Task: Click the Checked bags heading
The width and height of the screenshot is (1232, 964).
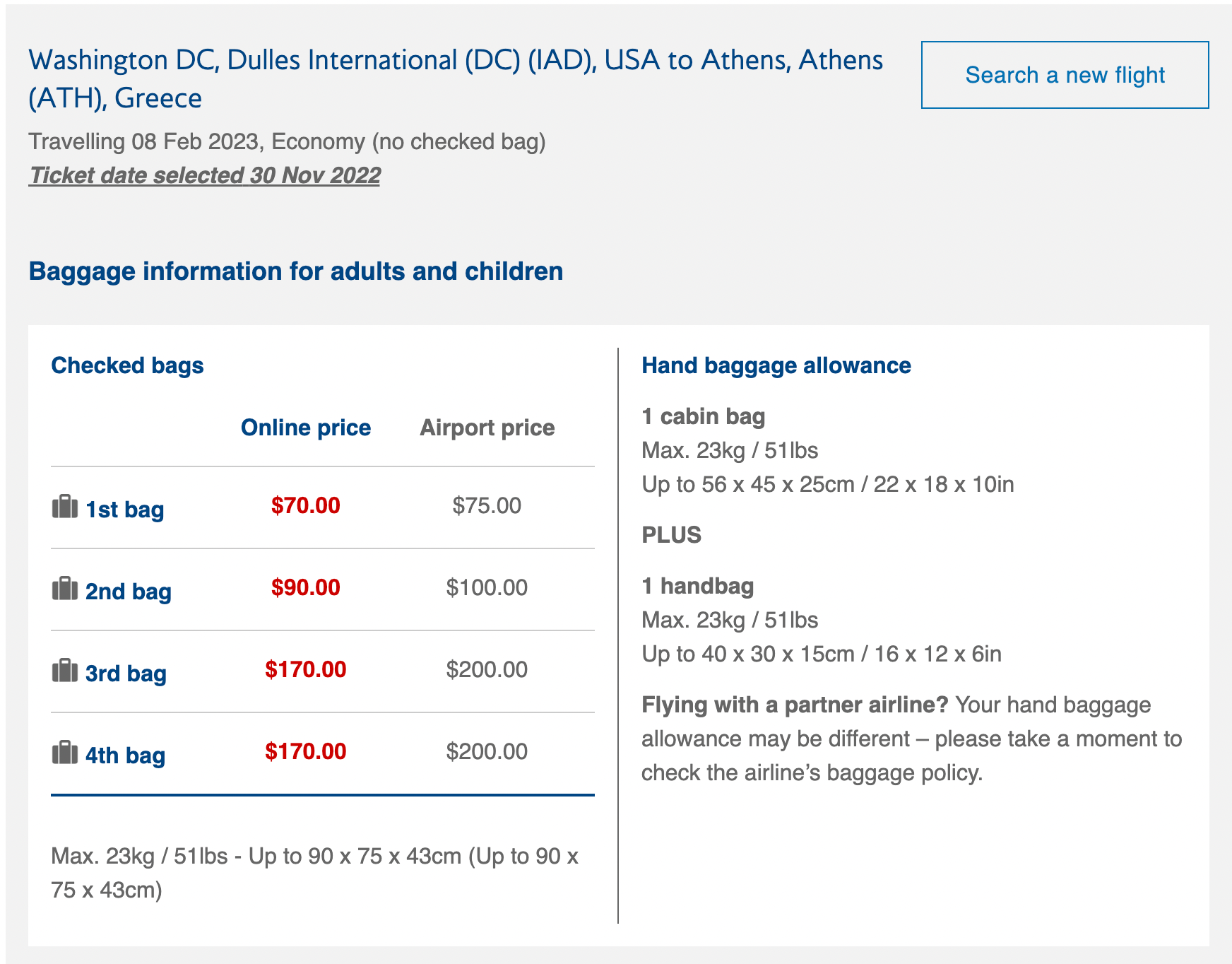Action: pyautogui.click(x=127, y=366)
